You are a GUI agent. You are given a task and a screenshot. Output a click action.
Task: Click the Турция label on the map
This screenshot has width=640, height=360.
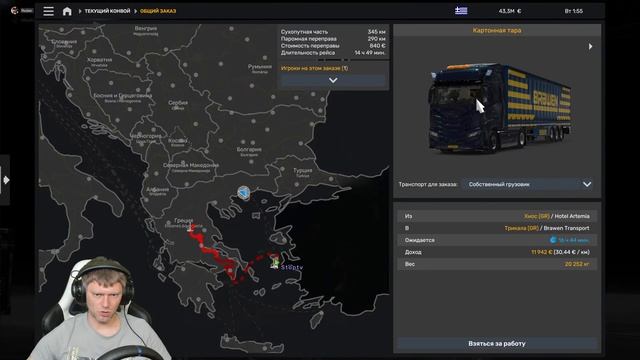tap(303, 171)
